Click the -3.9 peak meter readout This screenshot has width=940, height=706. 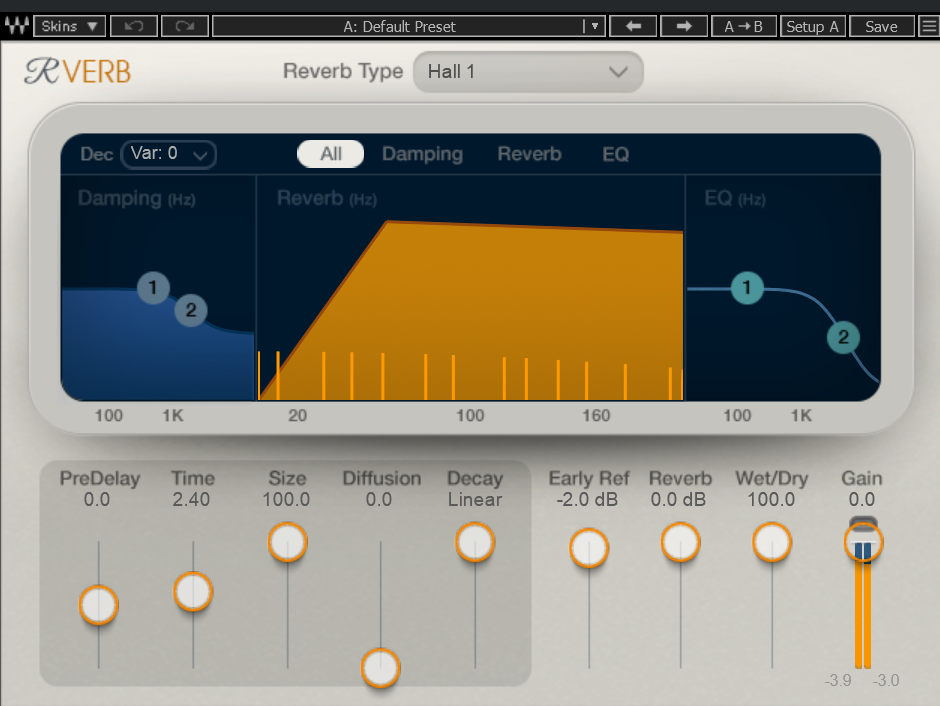coord(838,680)
